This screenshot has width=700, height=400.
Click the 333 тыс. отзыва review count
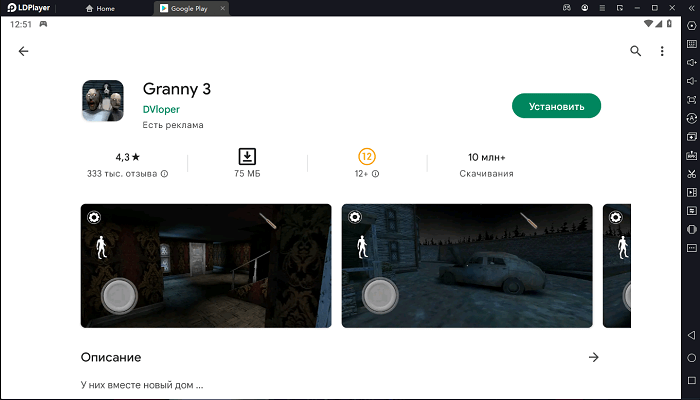pos(122,174)
